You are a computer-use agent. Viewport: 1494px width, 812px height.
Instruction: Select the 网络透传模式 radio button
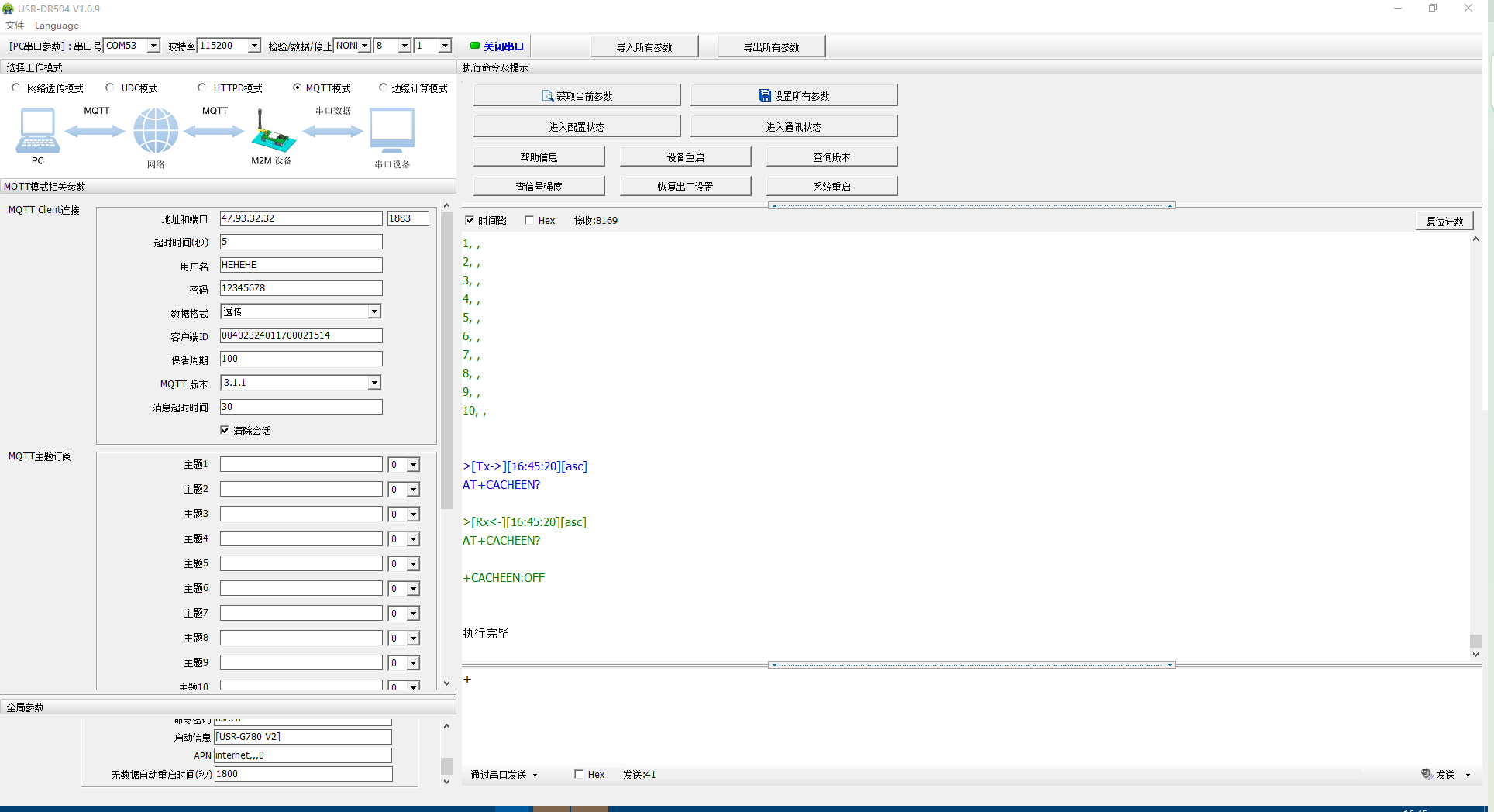point(16,88)
